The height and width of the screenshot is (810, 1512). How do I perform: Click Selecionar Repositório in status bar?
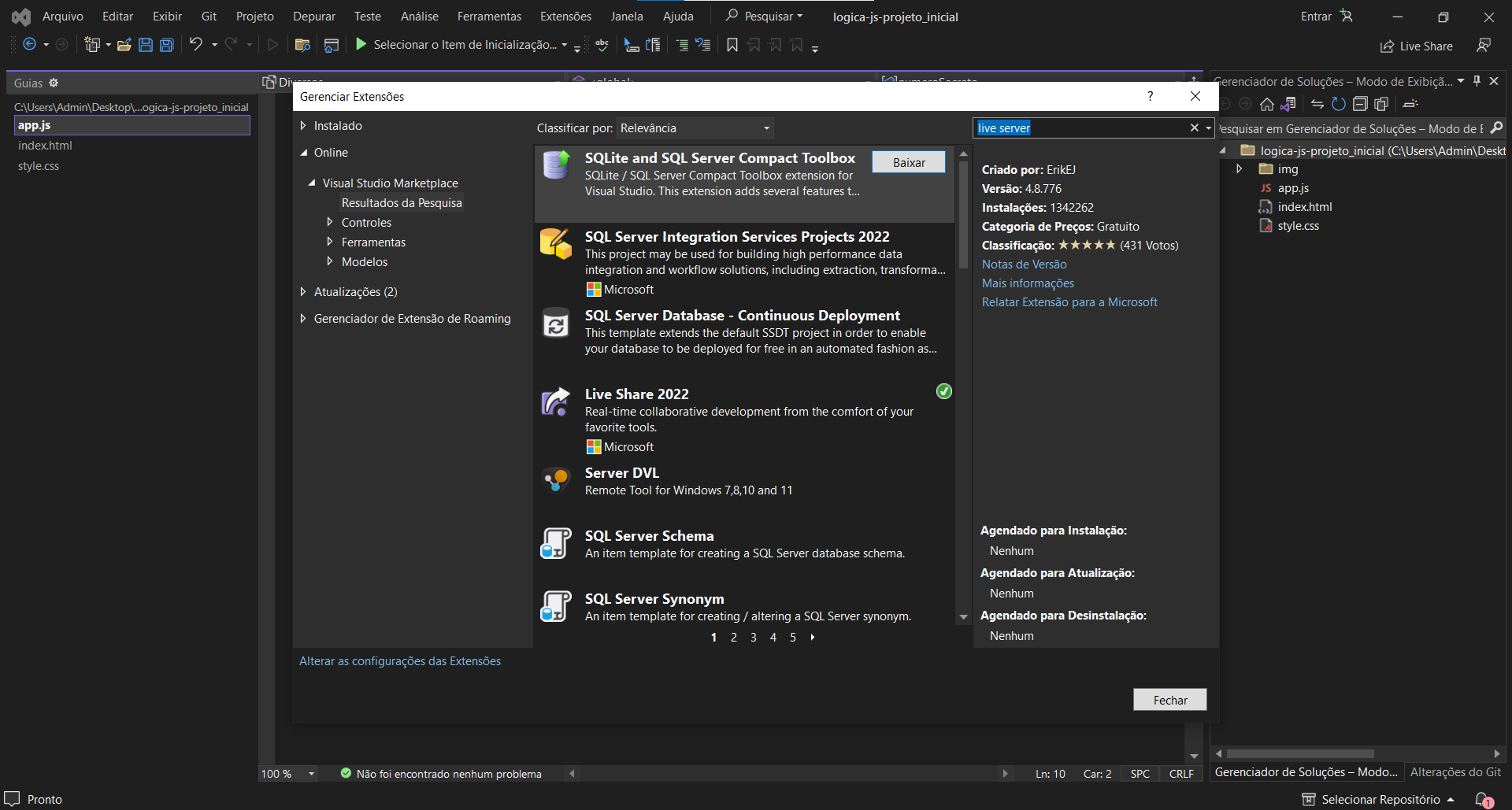click(x=1379, y=800)
